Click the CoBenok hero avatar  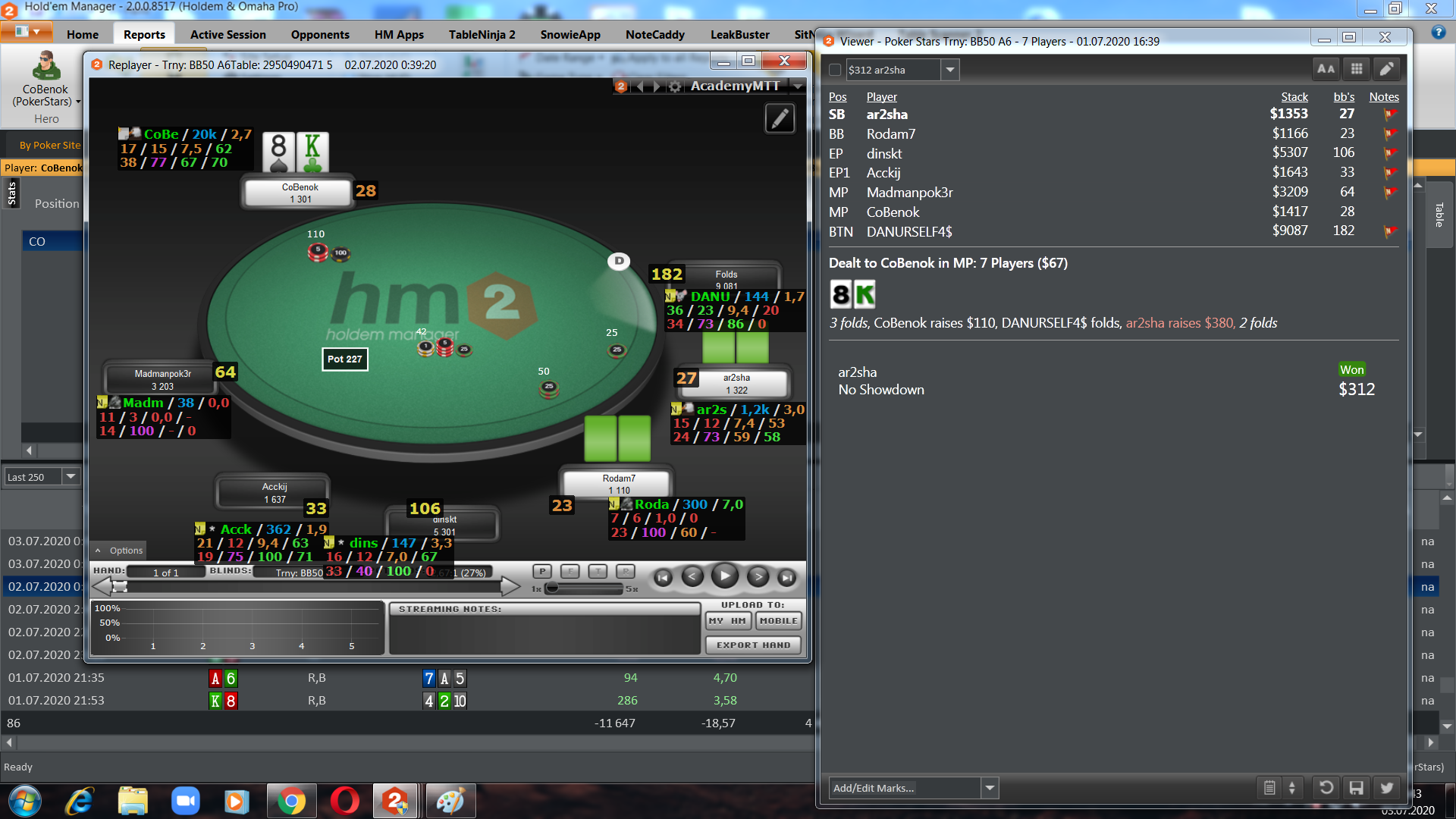pos(45,67)
